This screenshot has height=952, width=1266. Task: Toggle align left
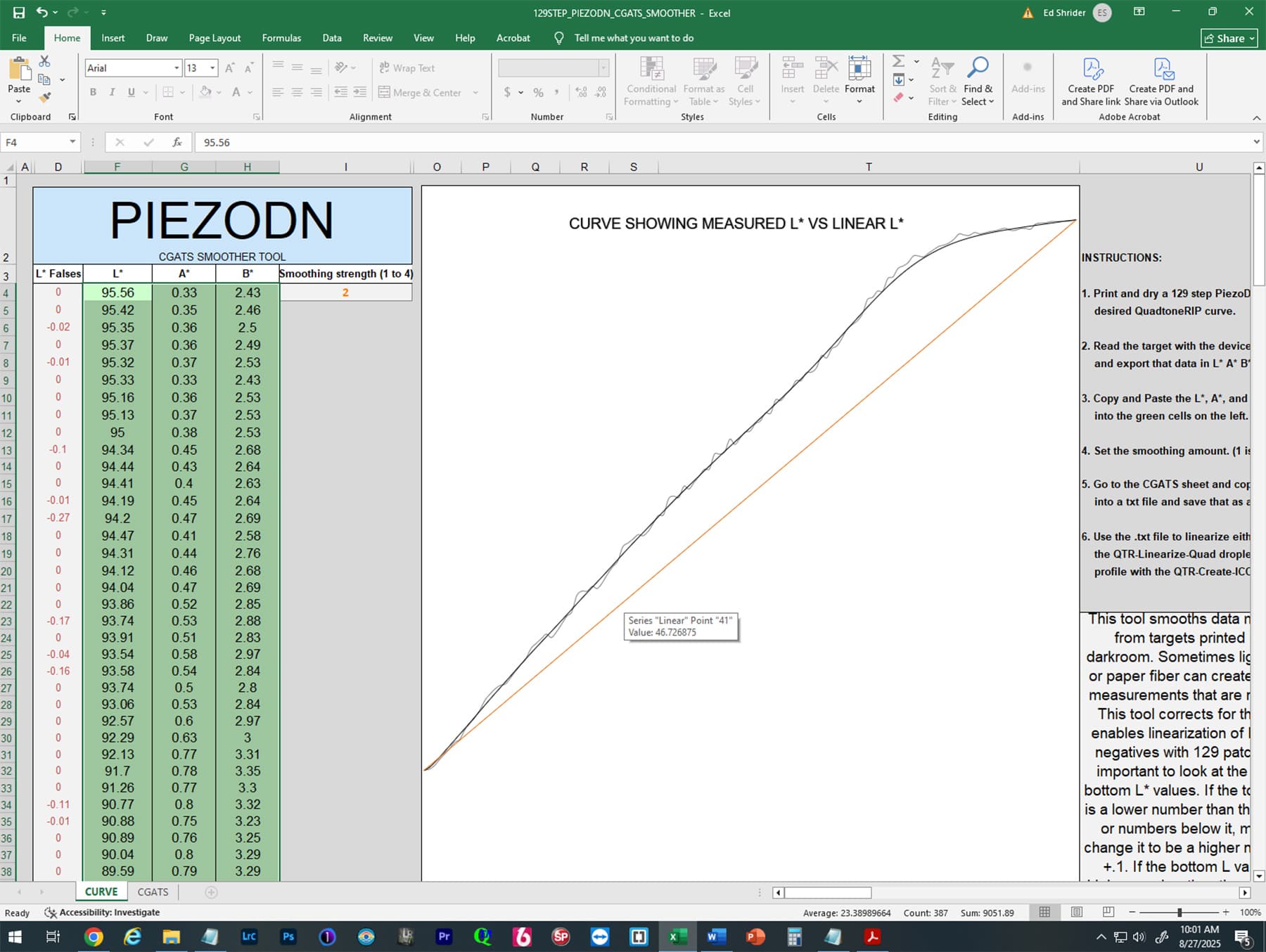click(278, 92)
